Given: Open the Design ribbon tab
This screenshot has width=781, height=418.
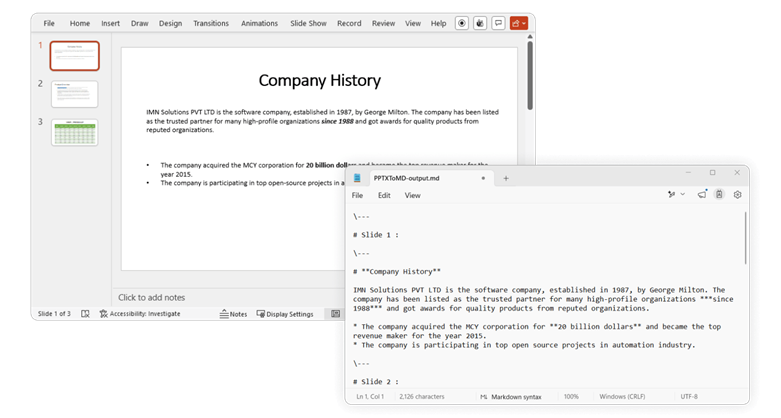Looking at the screenshot, I should (170, 23).
